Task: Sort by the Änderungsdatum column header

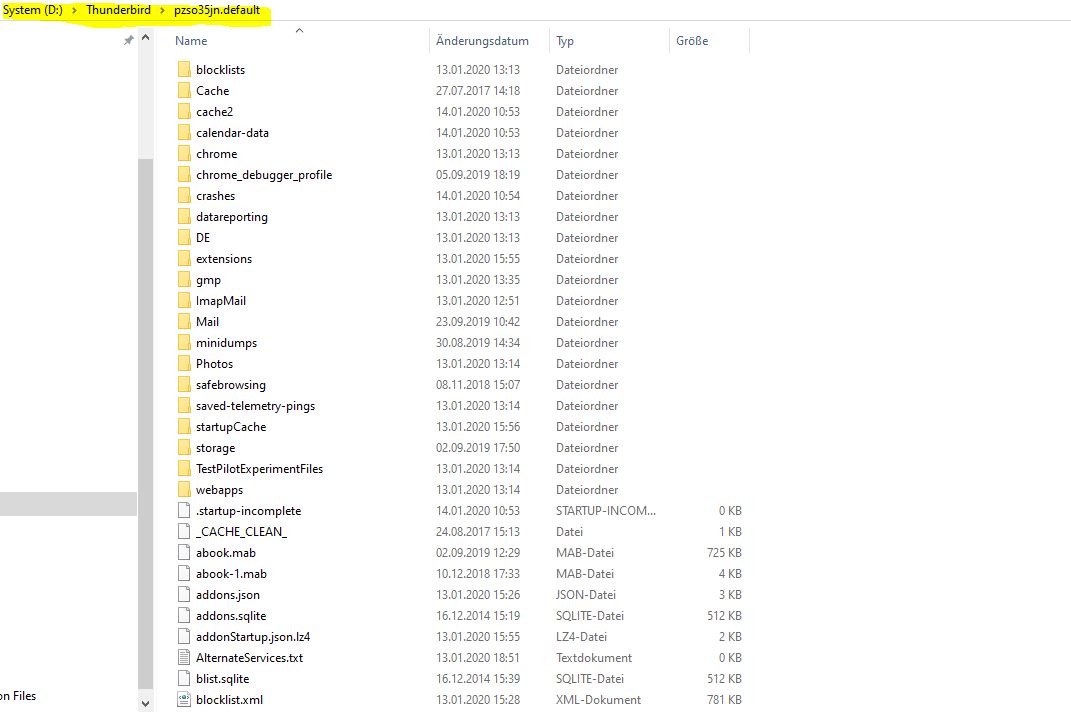Action: (482, 41)
